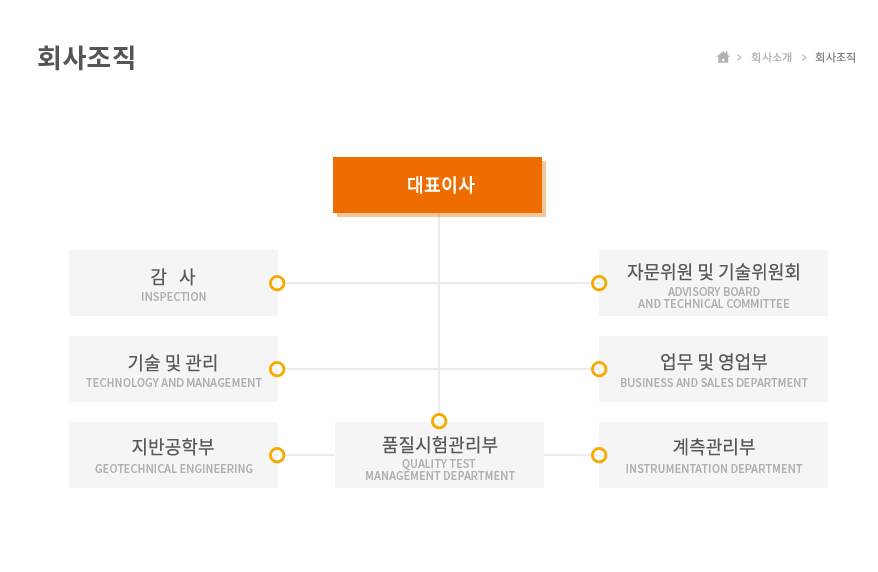Click circle node beside 지반공학부
The height and width of the screenshot is (572, 878).
tap(277, 455)
